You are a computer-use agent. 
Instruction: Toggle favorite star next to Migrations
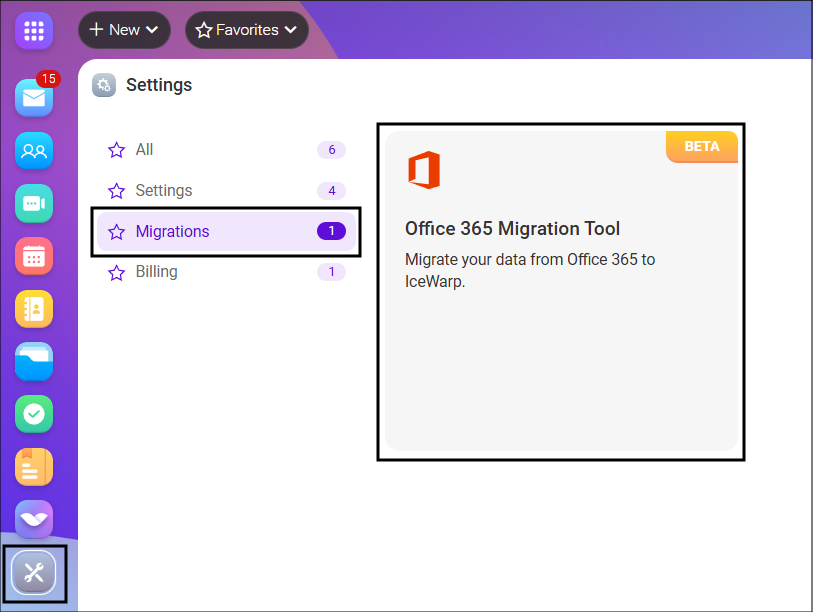coord(116,232)
